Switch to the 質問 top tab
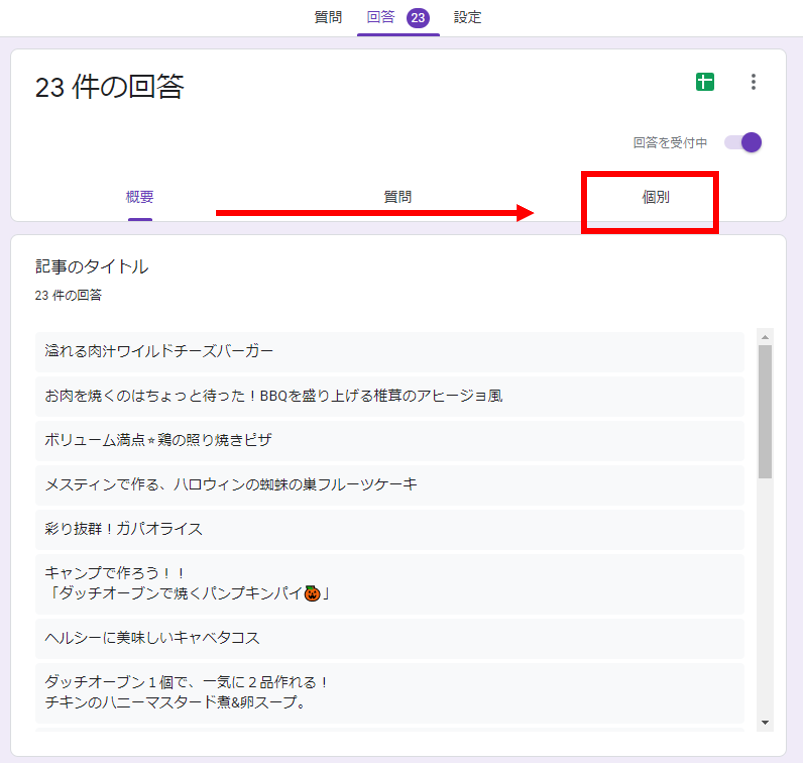Screen dimensions: 803x763 [328, 17]
